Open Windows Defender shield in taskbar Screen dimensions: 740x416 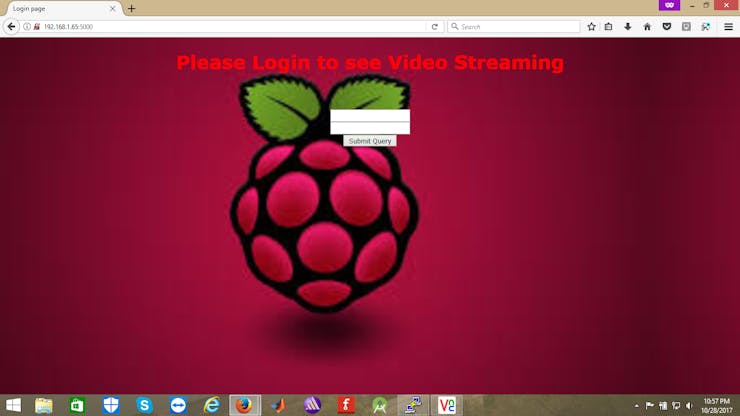click(x=111, y=405)
